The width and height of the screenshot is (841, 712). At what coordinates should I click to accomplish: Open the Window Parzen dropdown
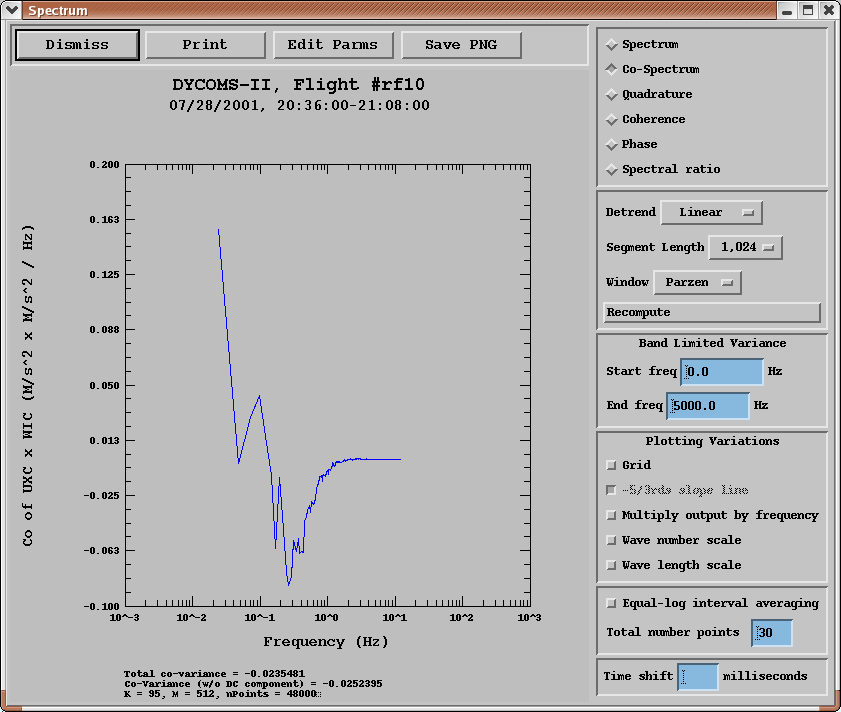point(697,283)
